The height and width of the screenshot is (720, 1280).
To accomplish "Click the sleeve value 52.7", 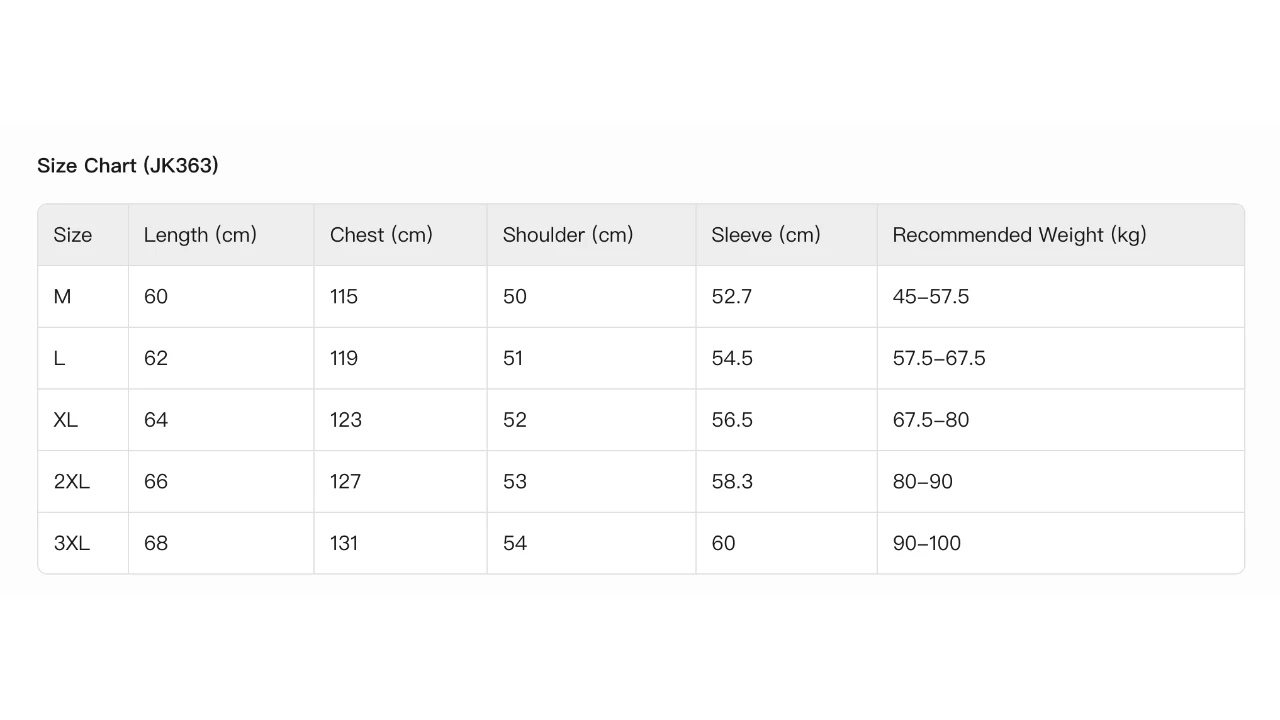I will [731, 297].
